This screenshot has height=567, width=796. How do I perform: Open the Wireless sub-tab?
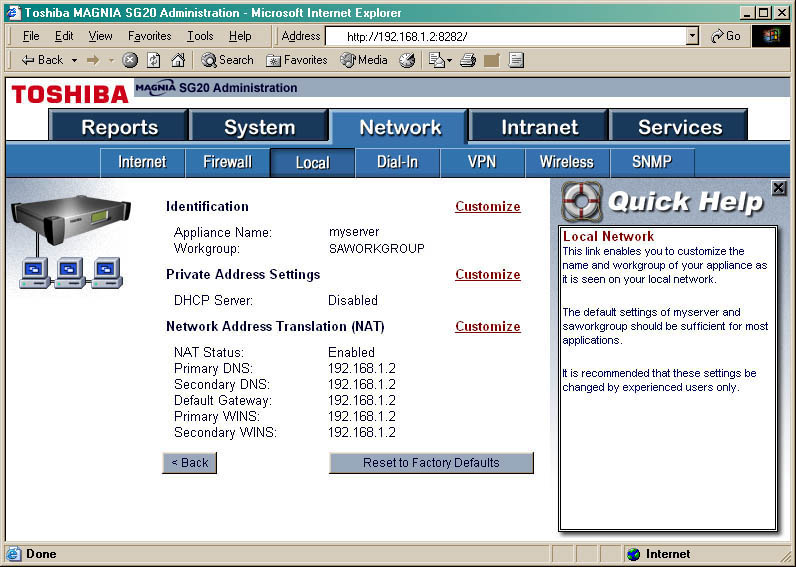pos(567,162)
